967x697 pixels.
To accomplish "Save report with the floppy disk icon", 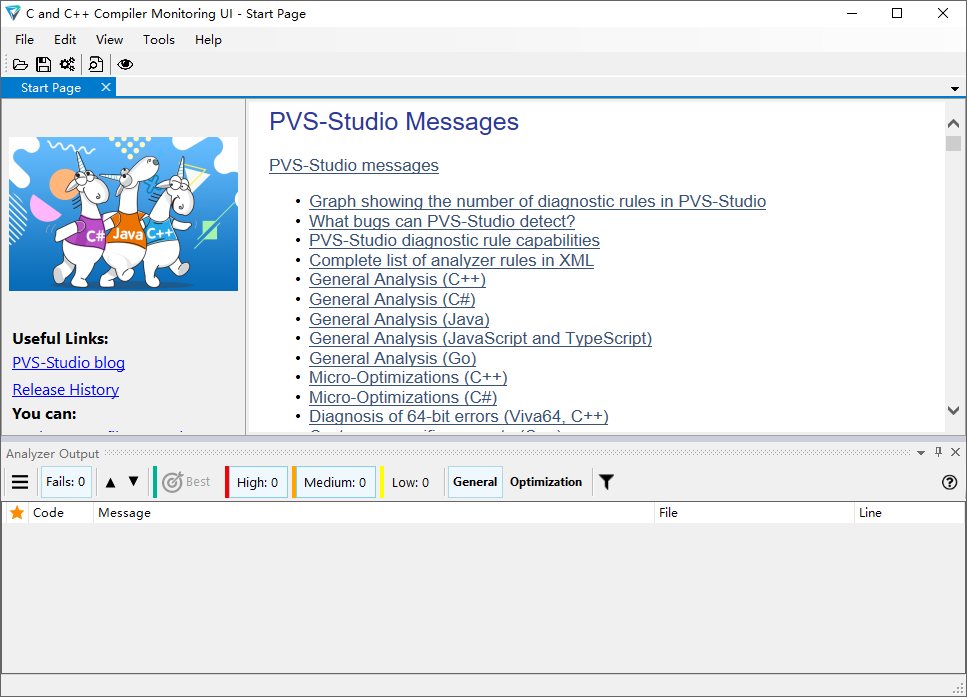I will click(x=43, y=64).
